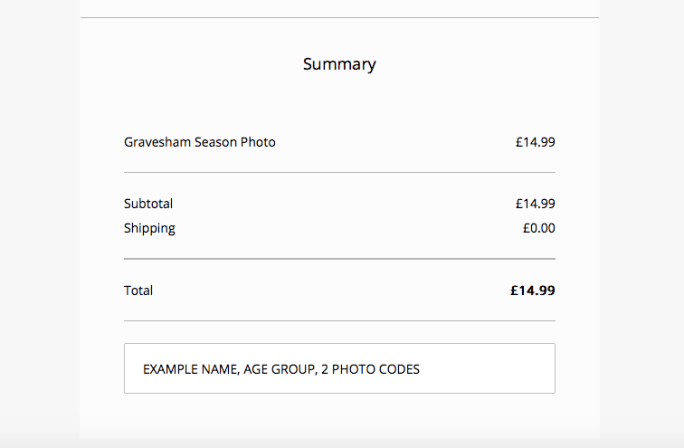Focus the EXAMPLE NAME, AGE GROUP note field

click(x=339, y=369)
